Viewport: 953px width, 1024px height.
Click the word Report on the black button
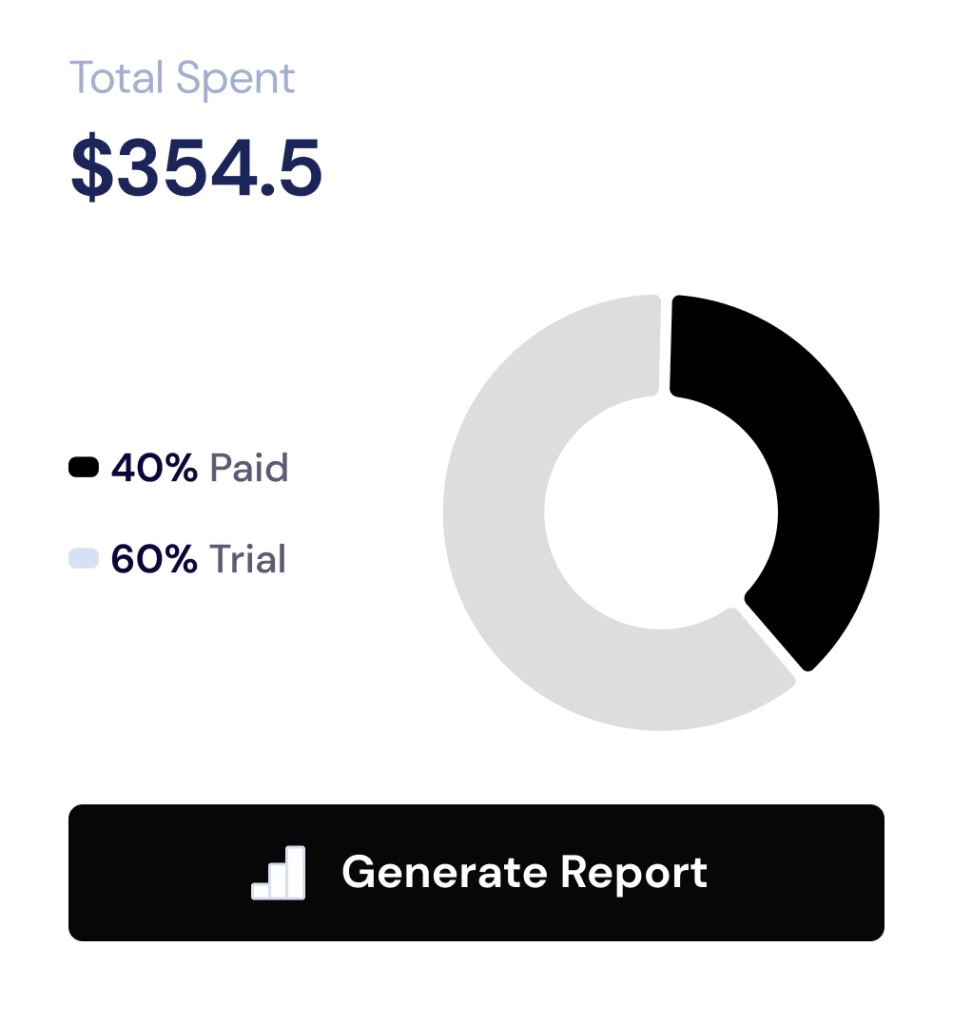(x=634, y=872)
